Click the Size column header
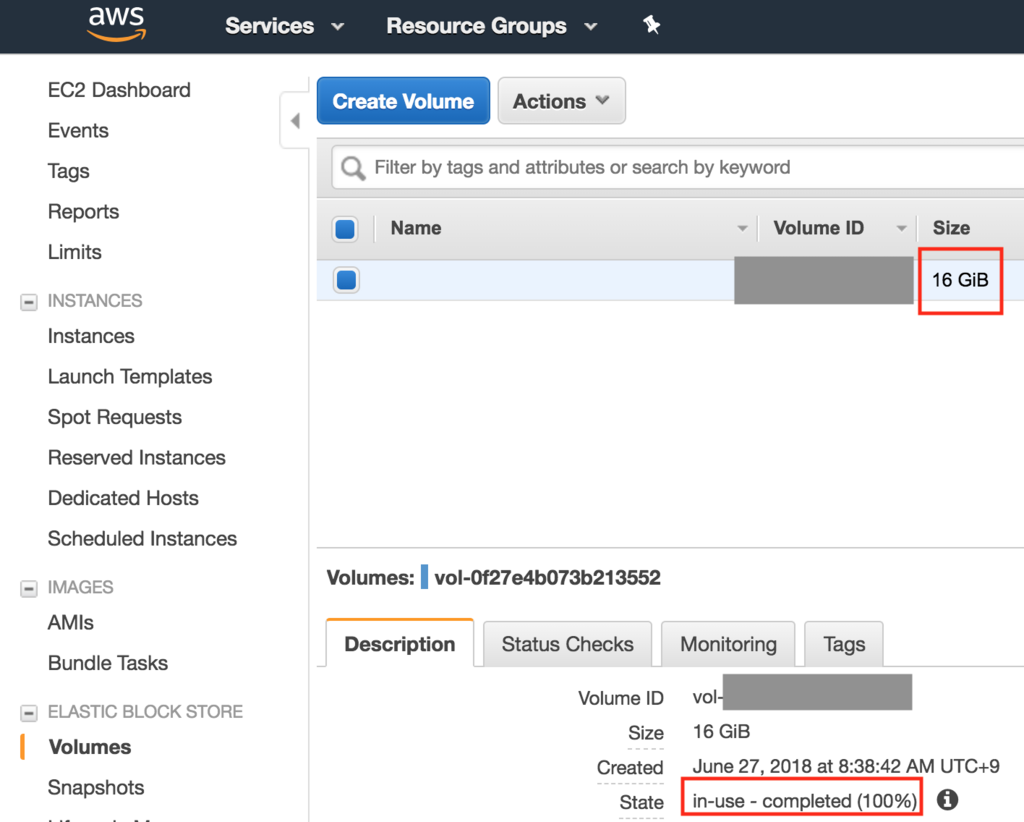The width and height of the screenshot is (1024, 822). pyautogui.click(x=952, y=228)
